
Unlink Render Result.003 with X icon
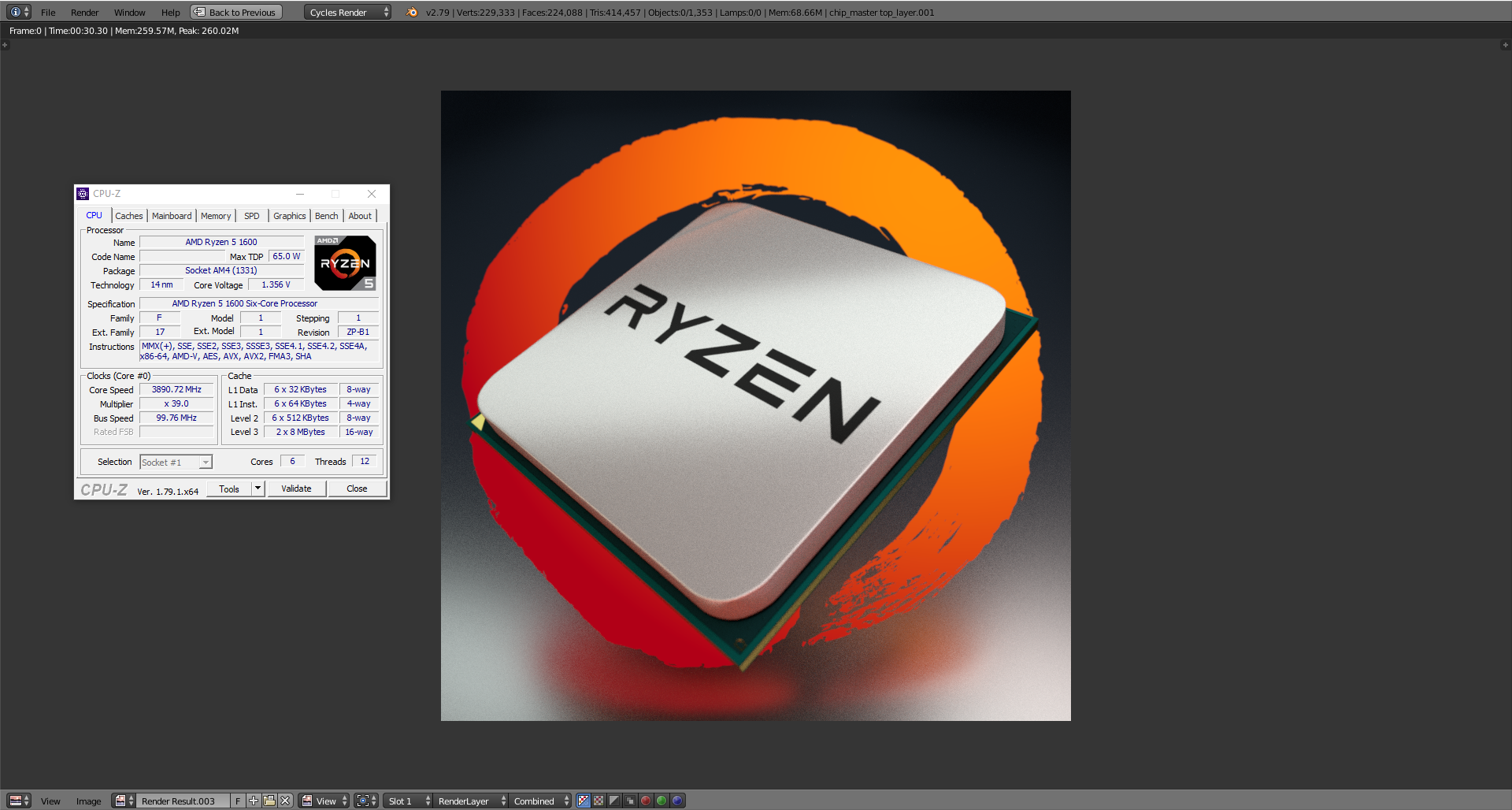(x=285, y=801)
